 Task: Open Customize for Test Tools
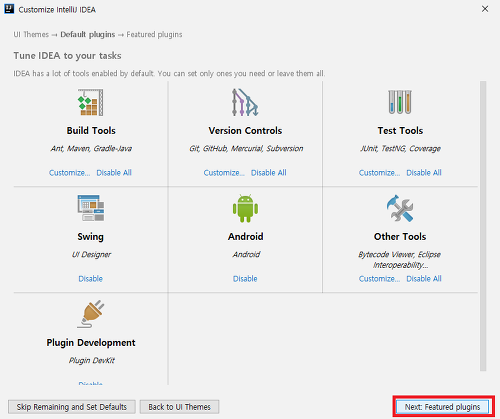[379, 173]
